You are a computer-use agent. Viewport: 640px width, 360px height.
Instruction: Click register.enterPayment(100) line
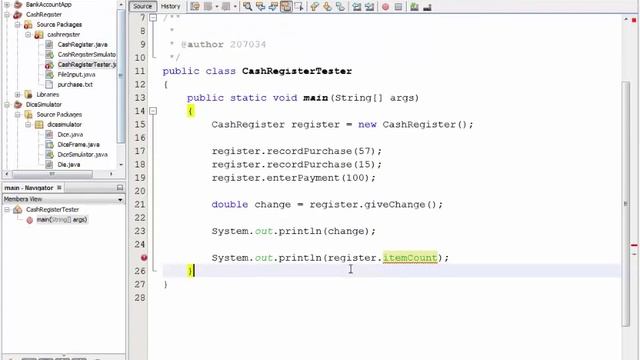pos(293,178)
